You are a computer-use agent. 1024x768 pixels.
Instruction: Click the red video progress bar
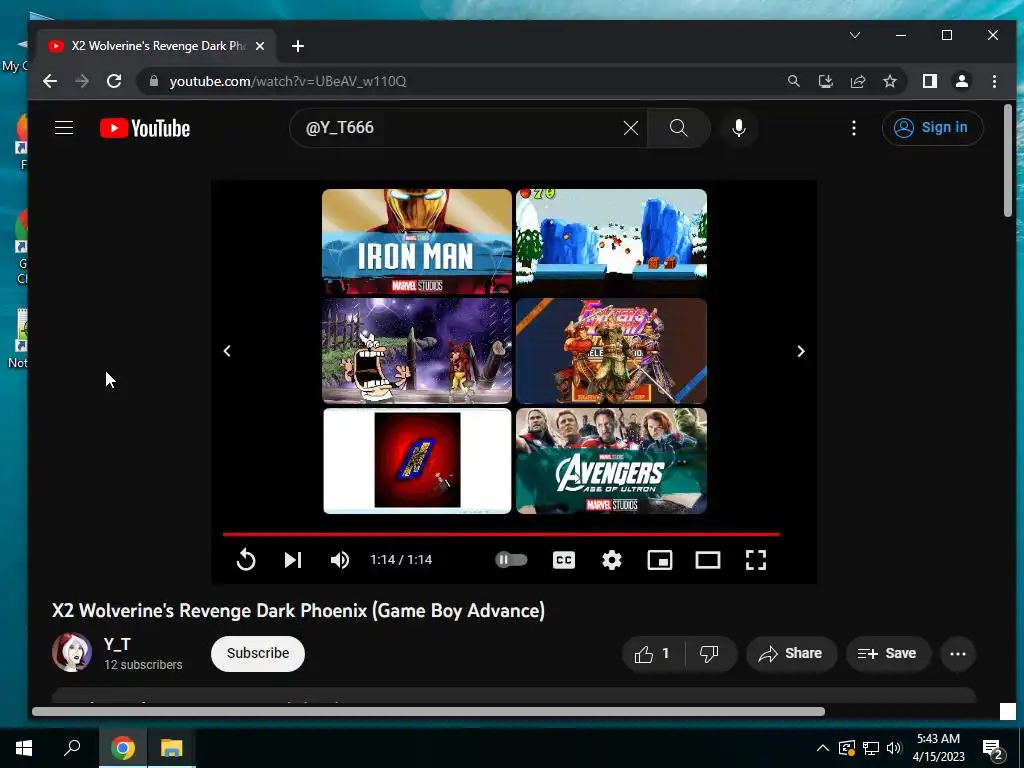[x=501, y=534]
